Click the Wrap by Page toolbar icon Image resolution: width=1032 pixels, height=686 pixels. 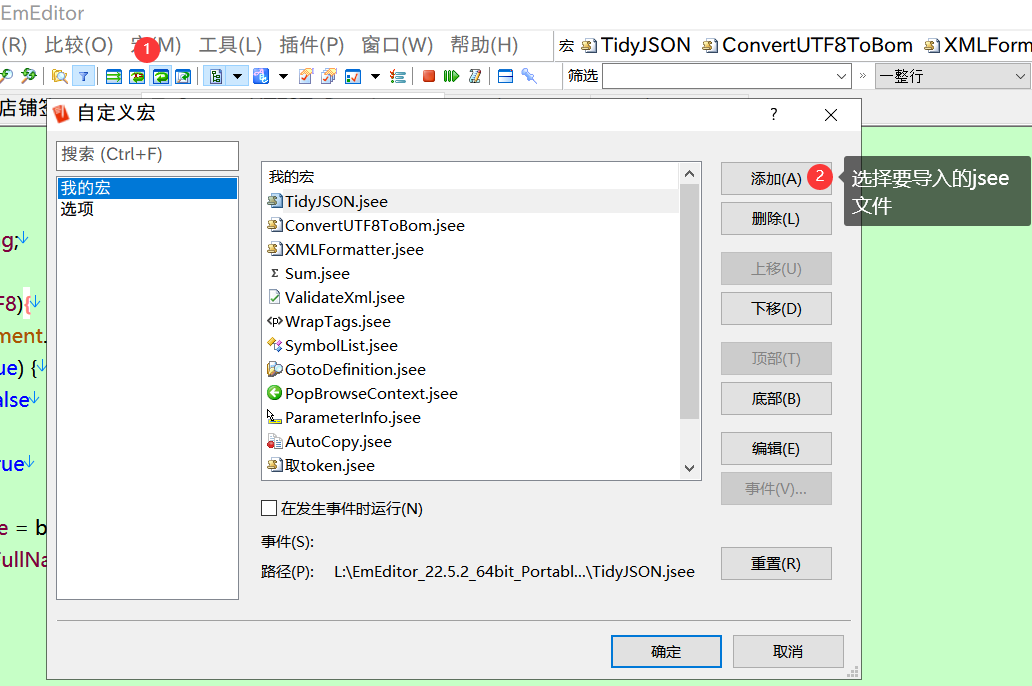tap(184, 76)
